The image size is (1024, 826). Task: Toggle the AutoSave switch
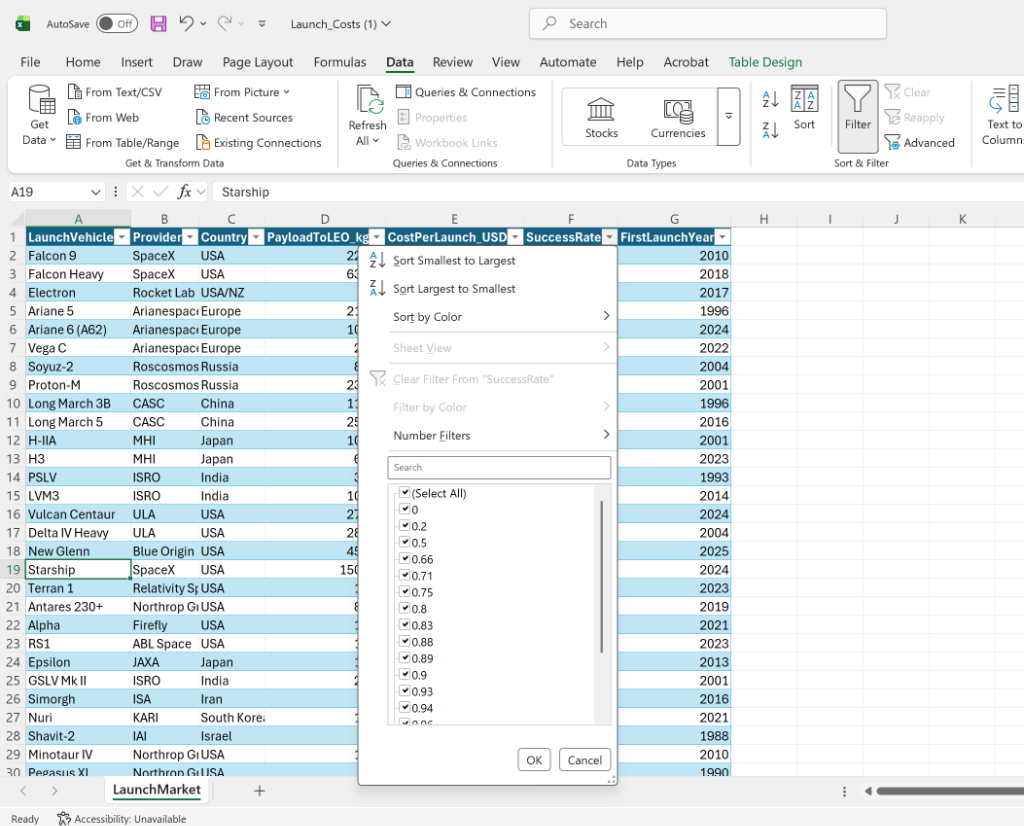coord(117,24)
